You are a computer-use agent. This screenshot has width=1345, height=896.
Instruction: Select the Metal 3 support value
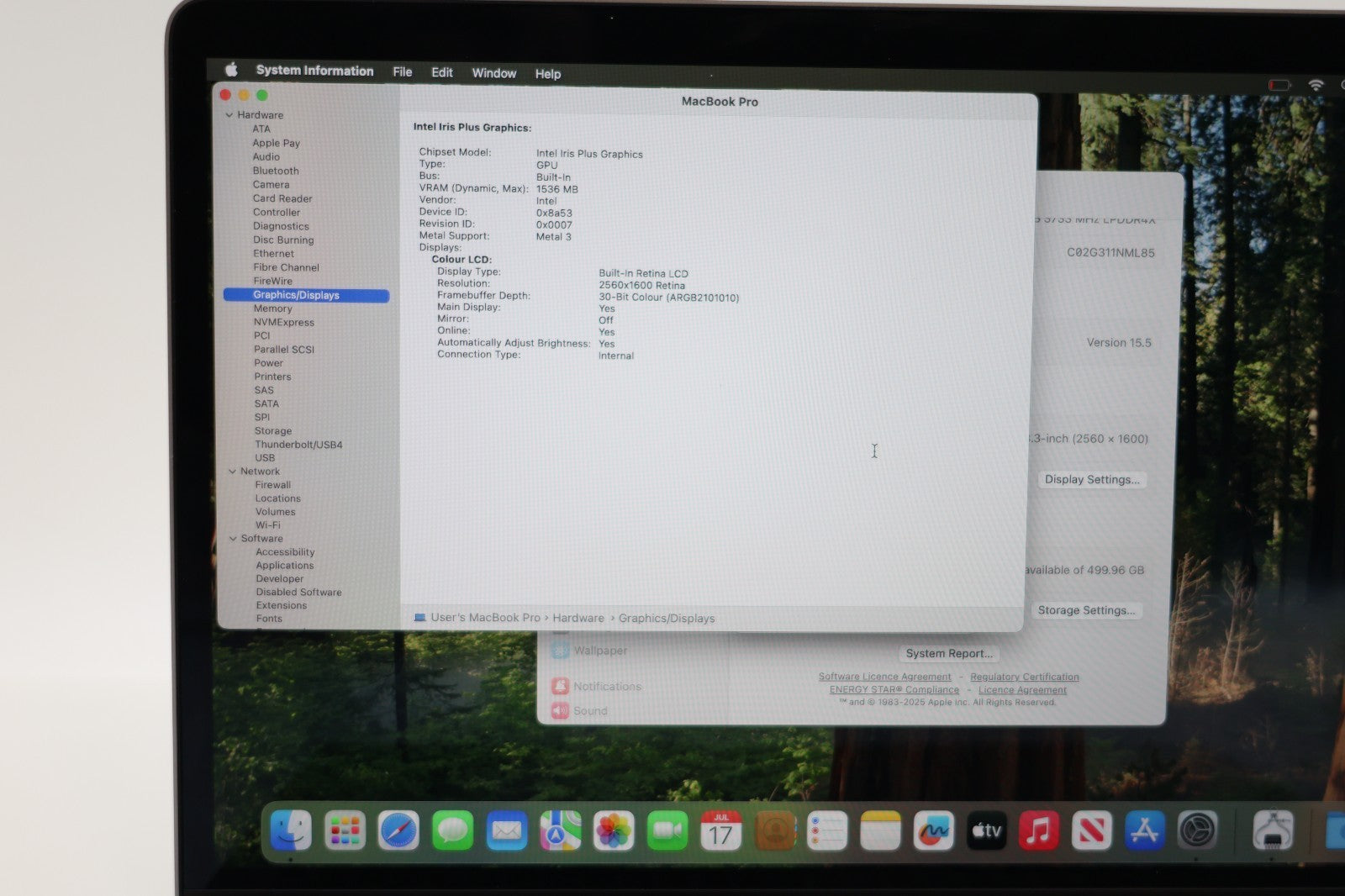(x=554, y=237)
